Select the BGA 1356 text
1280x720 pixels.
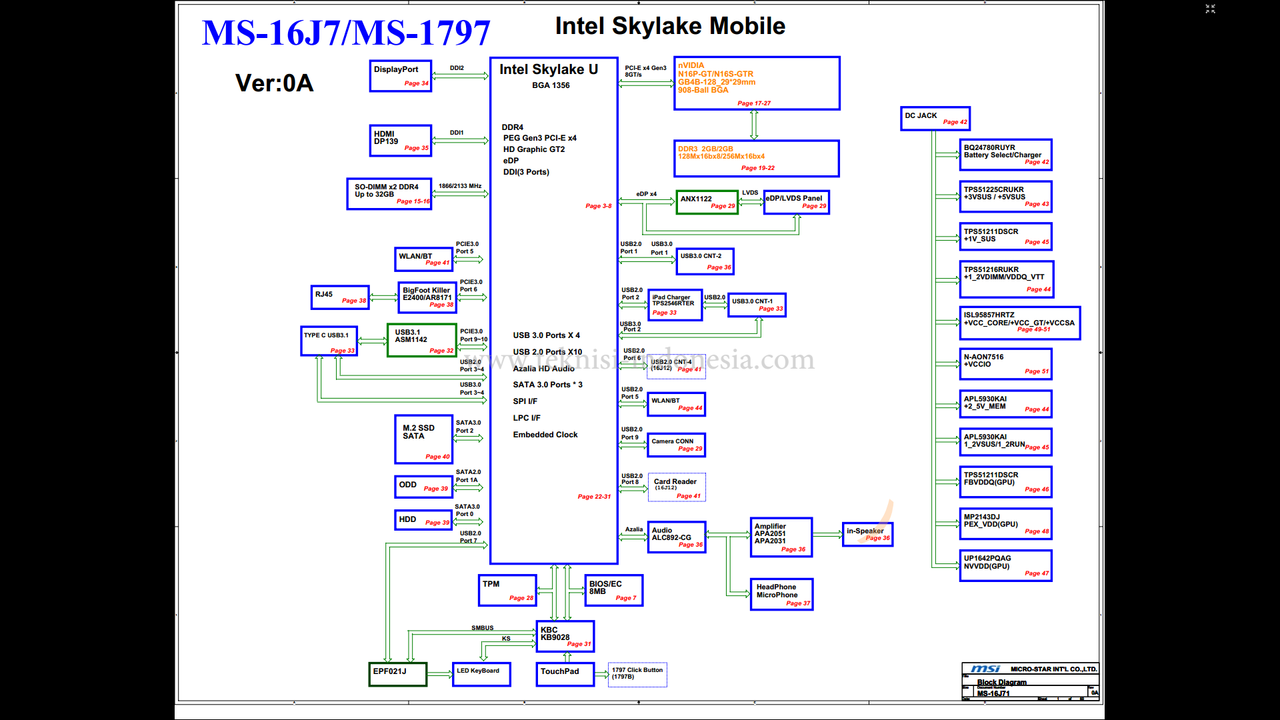click(x=551, y=86)
